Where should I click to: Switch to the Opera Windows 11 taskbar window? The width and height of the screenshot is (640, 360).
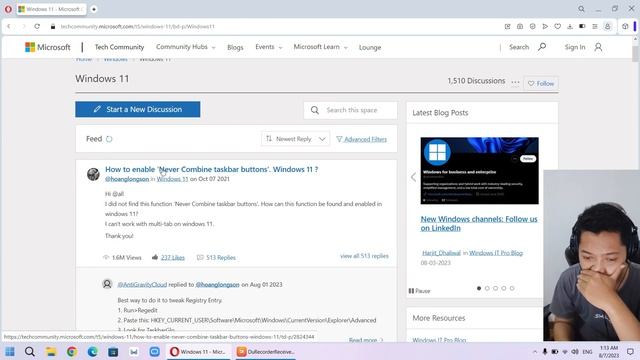point(199,351)
